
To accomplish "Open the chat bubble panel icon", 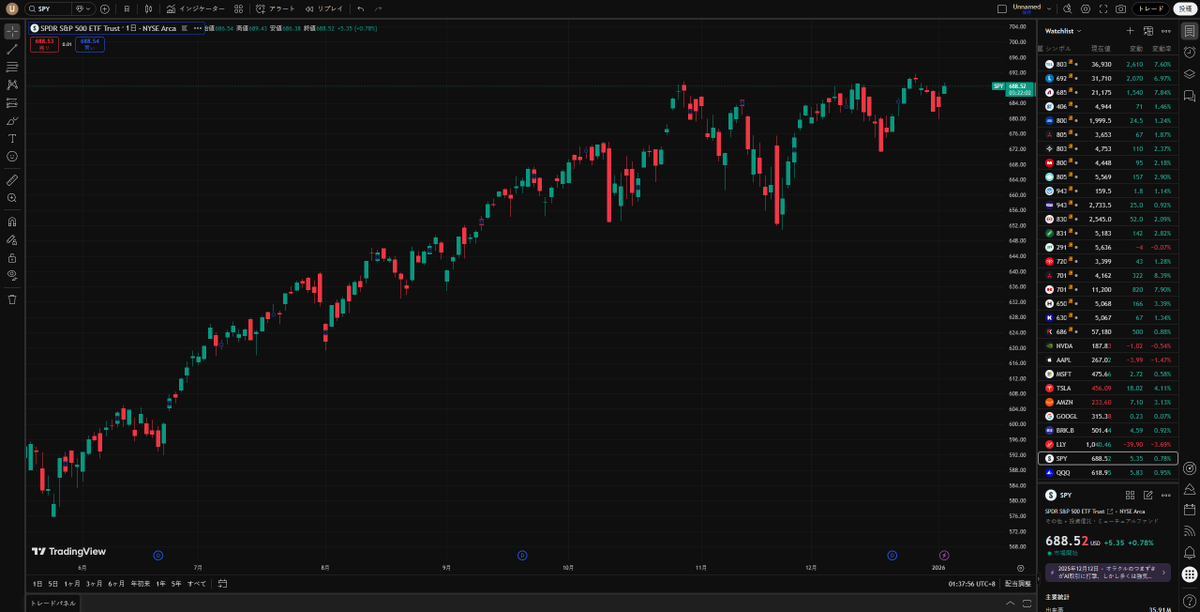I will click(1189, 96).
